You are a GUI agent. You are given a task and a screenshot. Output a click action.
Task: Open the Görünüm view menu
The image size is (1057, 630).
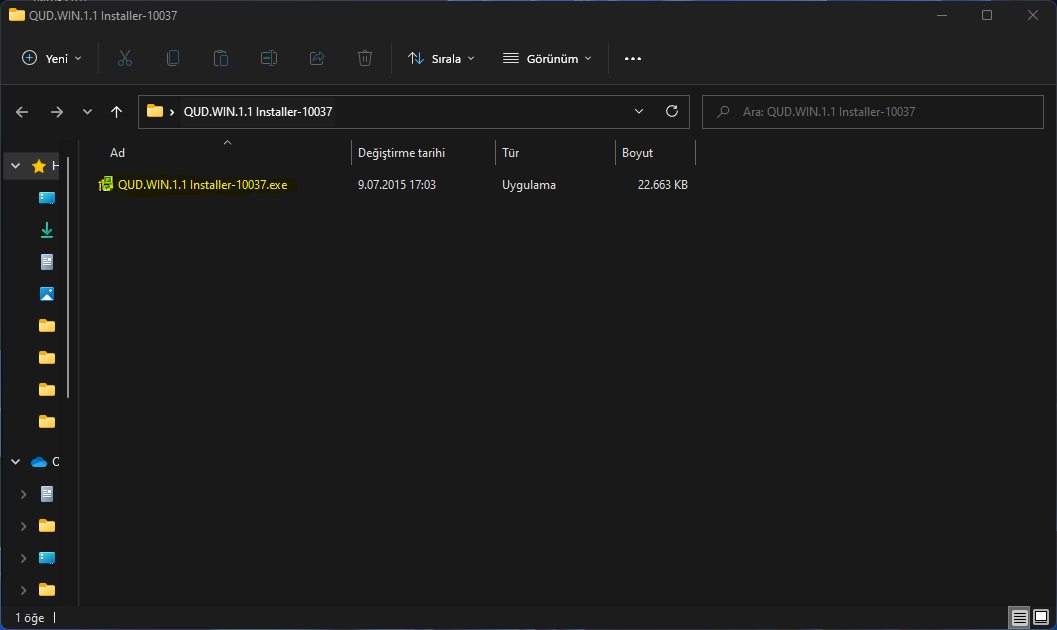pos(547,59)
